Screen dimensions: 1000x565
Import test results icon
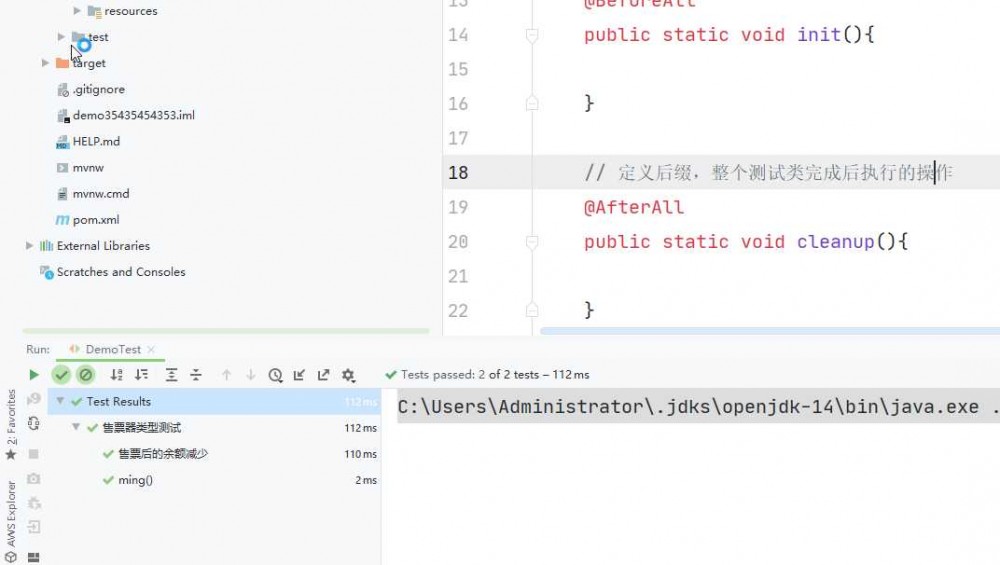pos(299,375)
